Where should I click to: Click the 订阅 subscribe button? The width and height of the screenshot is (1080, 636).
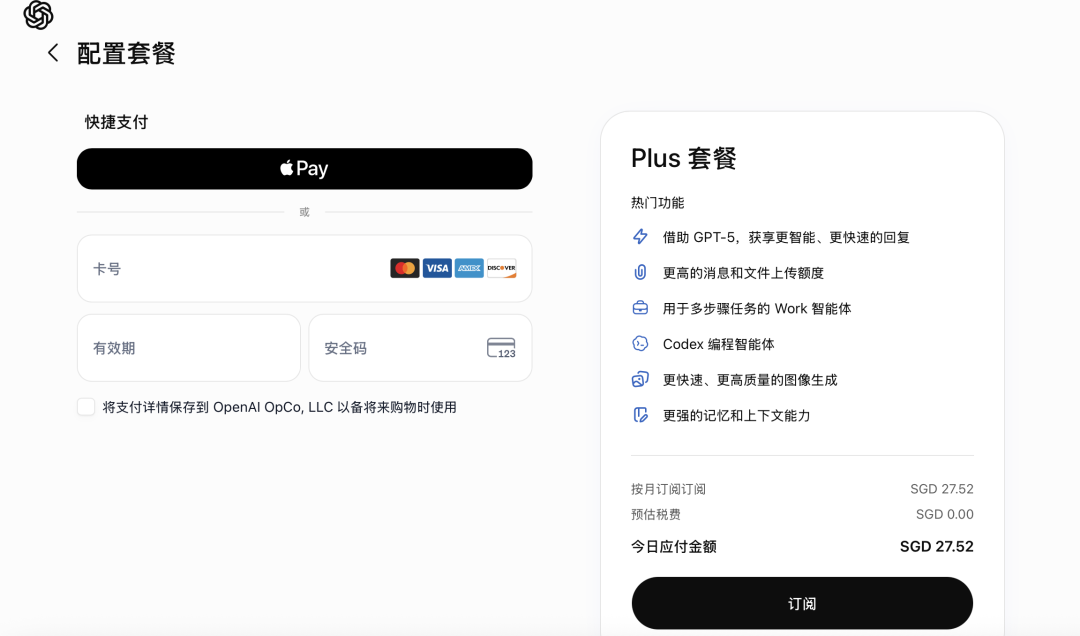802,603
